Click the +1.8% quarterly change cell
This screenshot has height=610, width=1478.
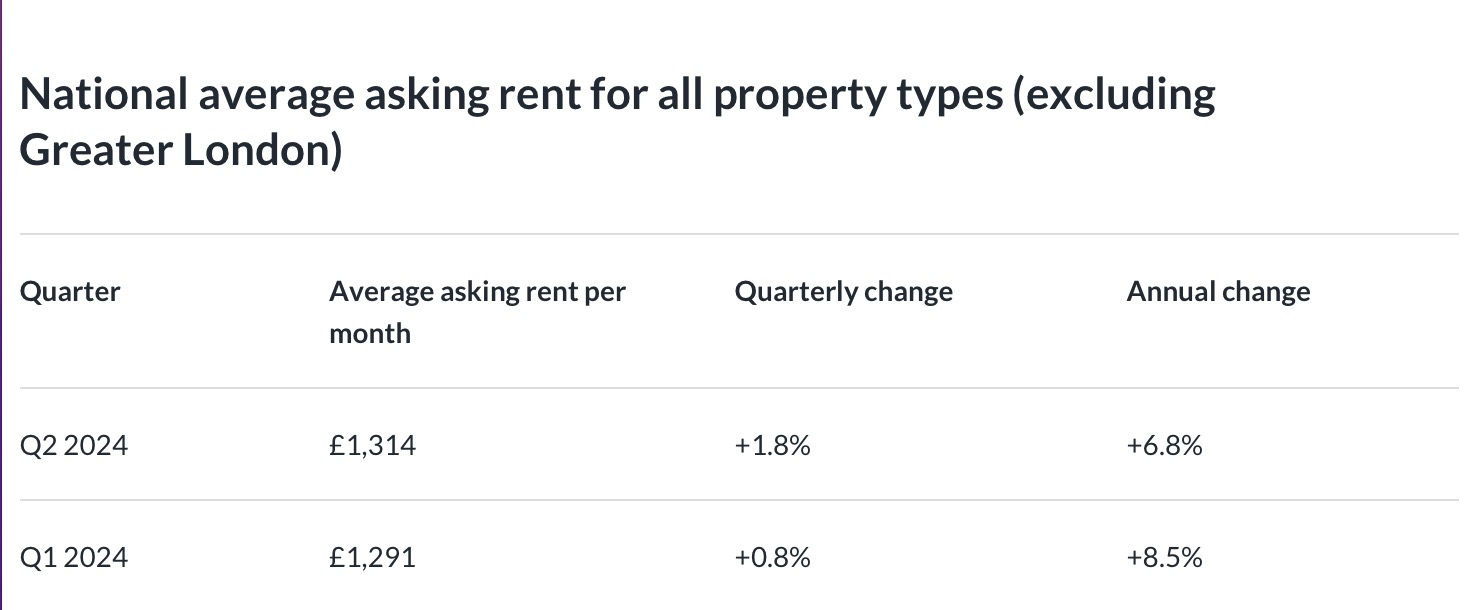(x=772, y=445)
